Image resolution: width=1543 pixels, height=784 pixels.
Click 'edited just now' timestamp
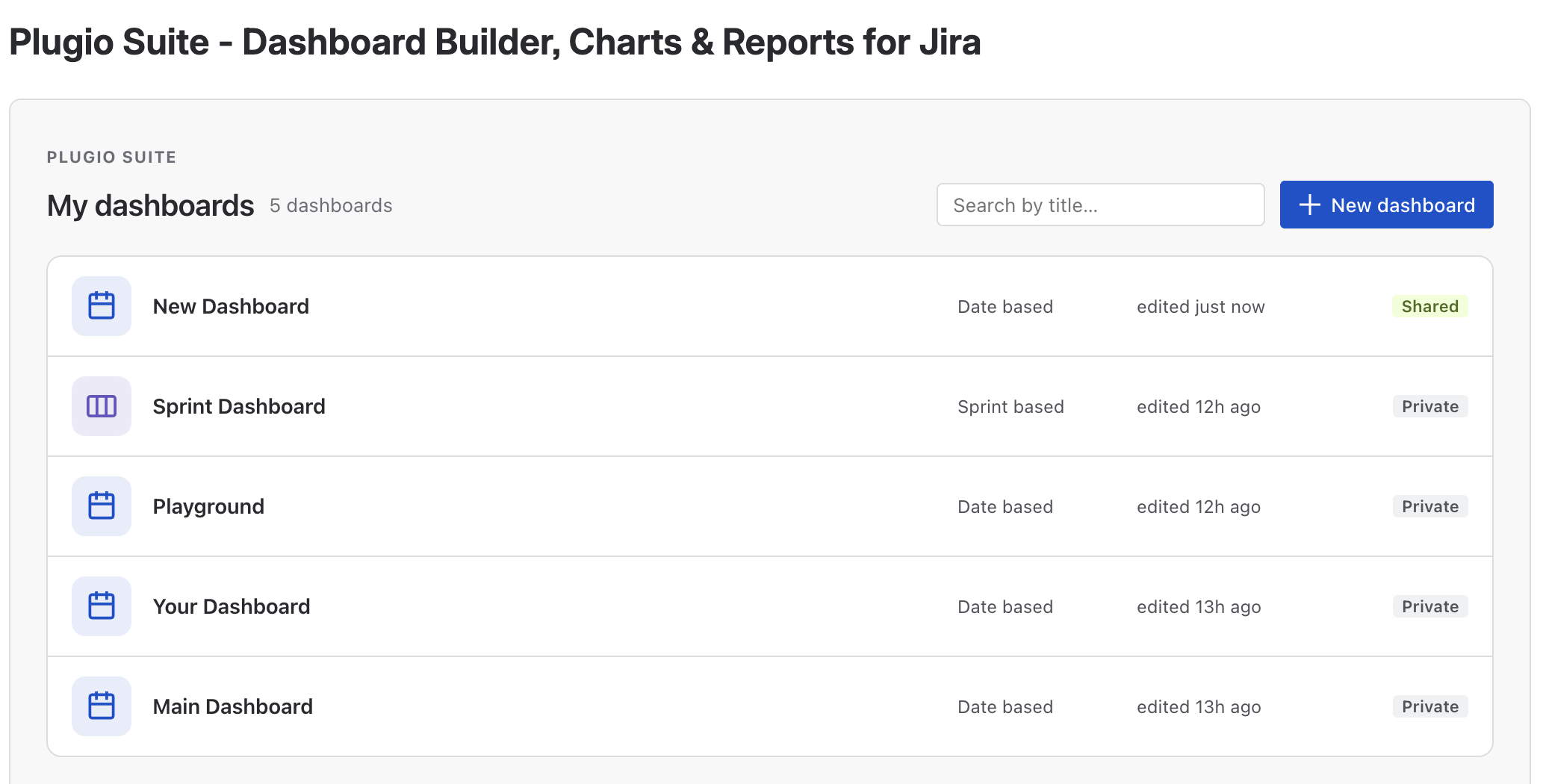pyautogui.click(x=1201, y=307)
